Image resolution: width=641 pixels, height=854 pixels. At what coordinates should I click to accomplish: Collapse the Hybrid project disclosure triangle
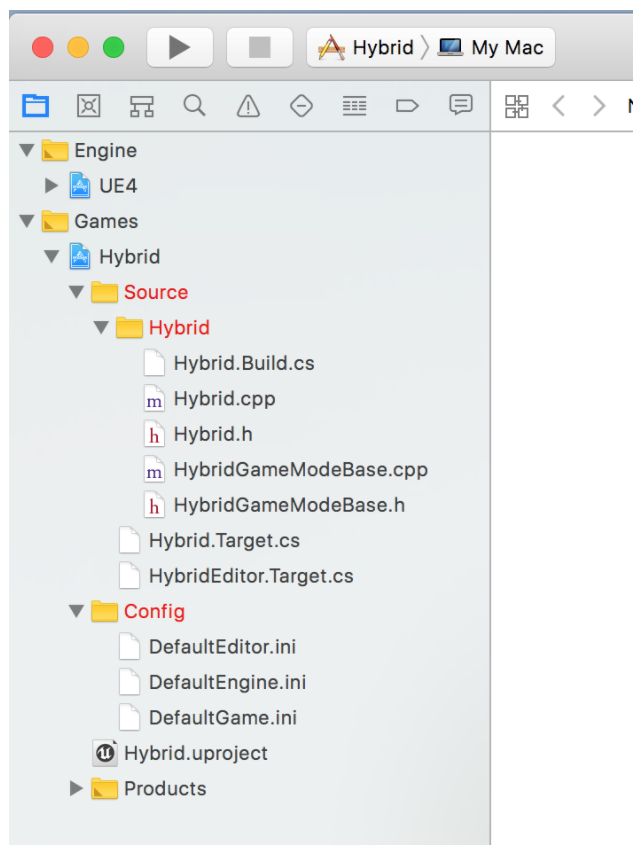point(52,257)
